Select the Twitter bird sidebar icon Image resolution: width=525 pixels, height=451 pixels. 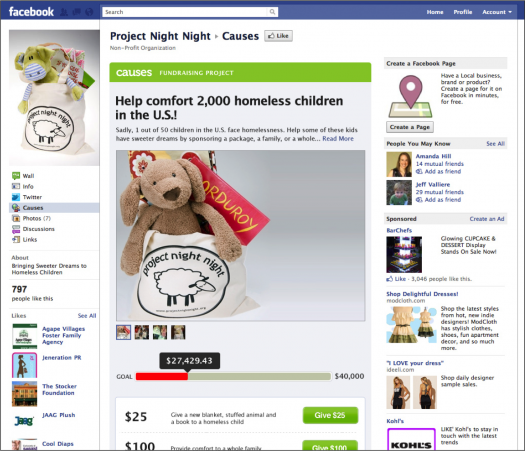(x=16, y=197)
